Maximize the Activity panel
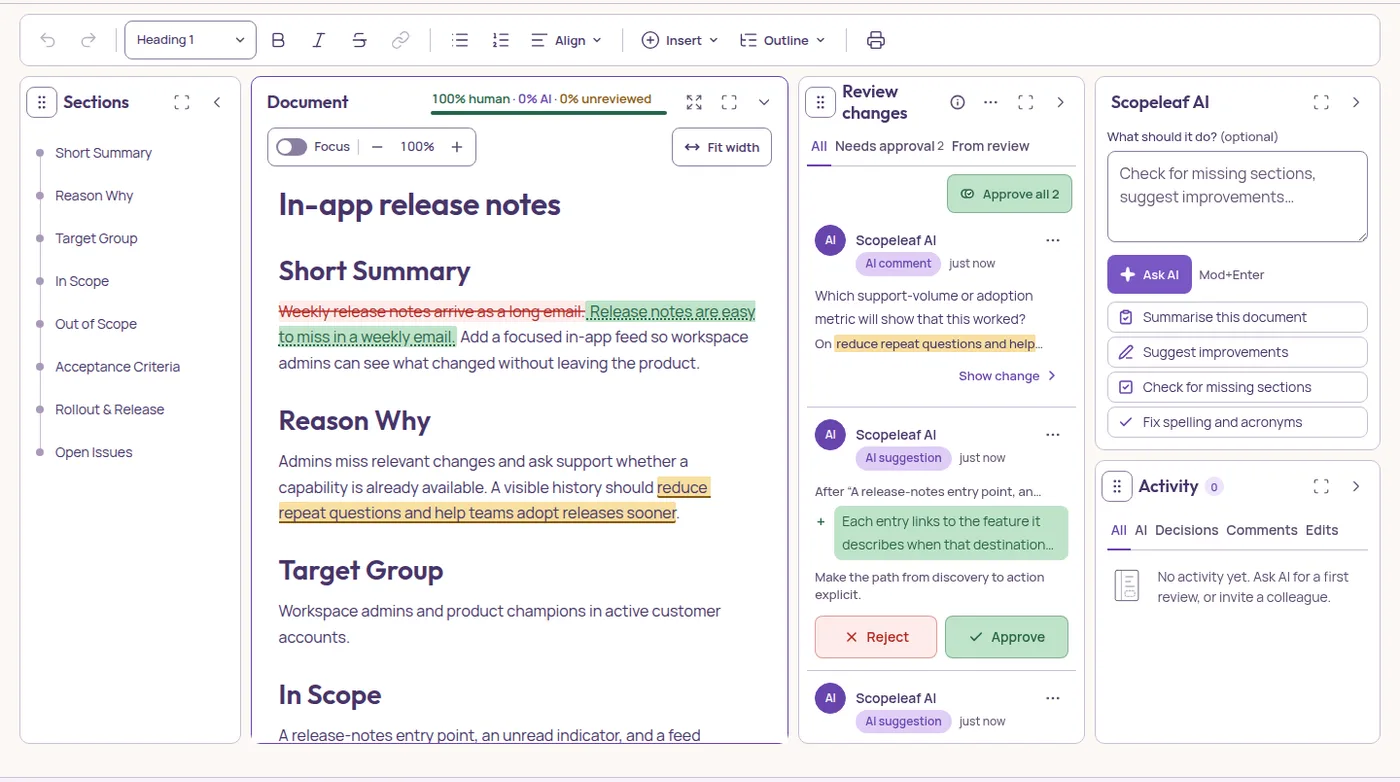This screenshot has height=782, width=1400. (x=1321, y=486)
